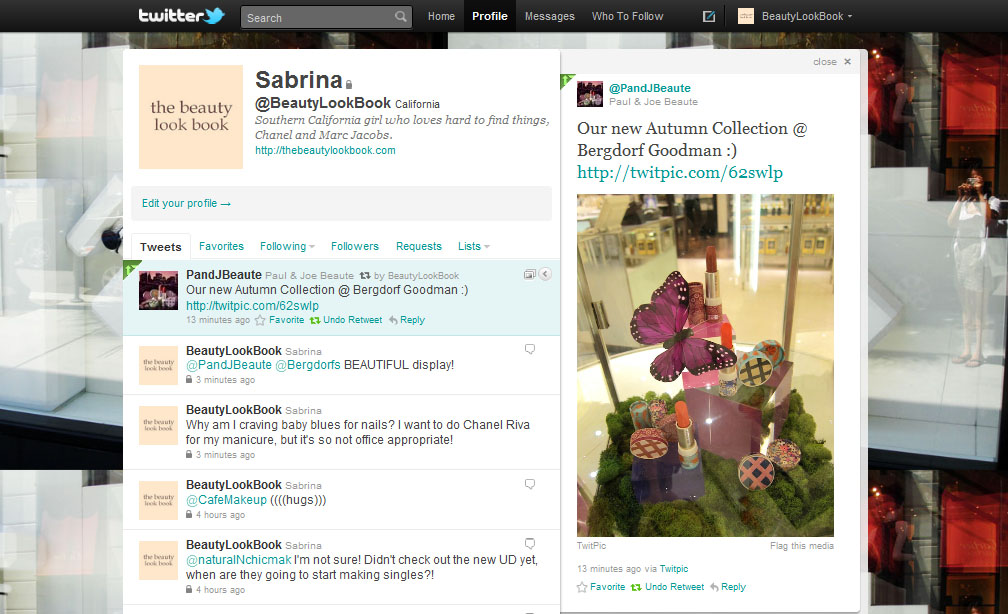Click @Bergdorfs mention link

pyautogui.click(x=308, y=365)
